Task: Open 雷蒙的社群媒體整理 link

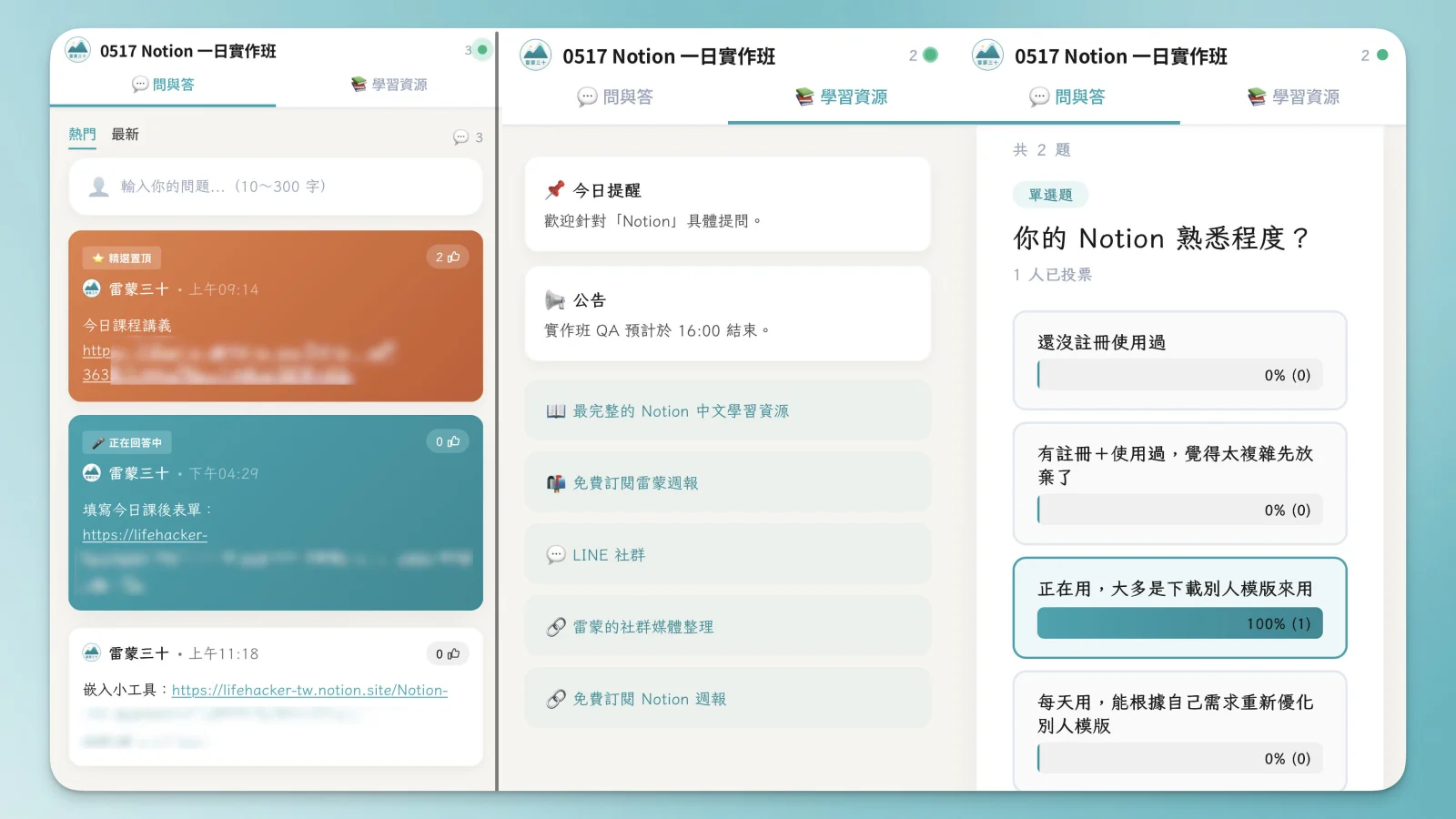Action: click(728, 627)
